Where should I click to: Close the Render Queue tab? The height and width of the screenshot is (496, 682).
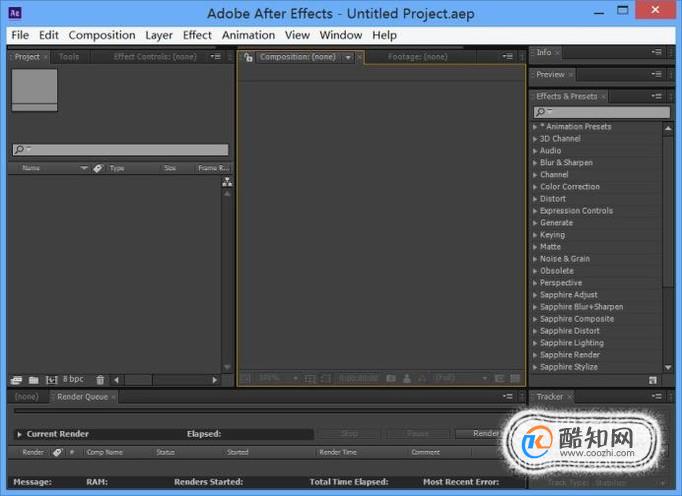[x=113, y=397]
